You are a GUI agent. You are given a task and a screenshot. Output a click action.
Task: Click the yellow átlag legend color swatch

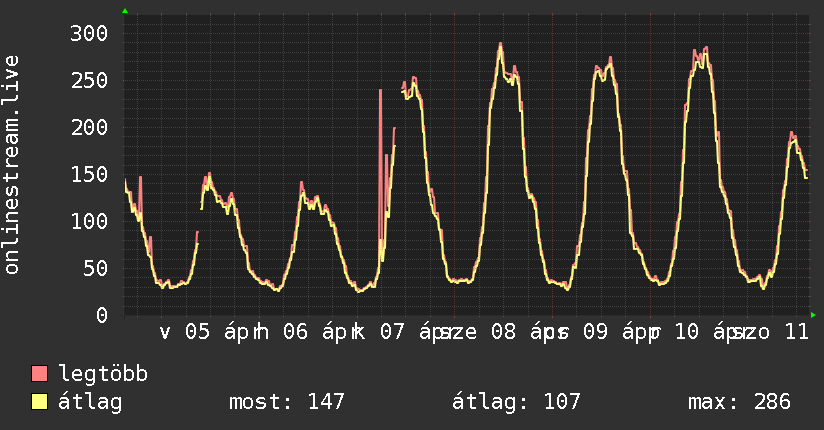click(39, 402)
